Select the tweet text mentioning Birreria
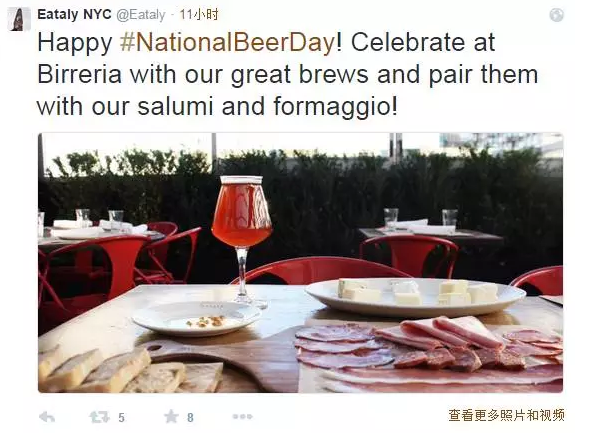Viewport: 603px width, 433px height. [x=287, y=74]
